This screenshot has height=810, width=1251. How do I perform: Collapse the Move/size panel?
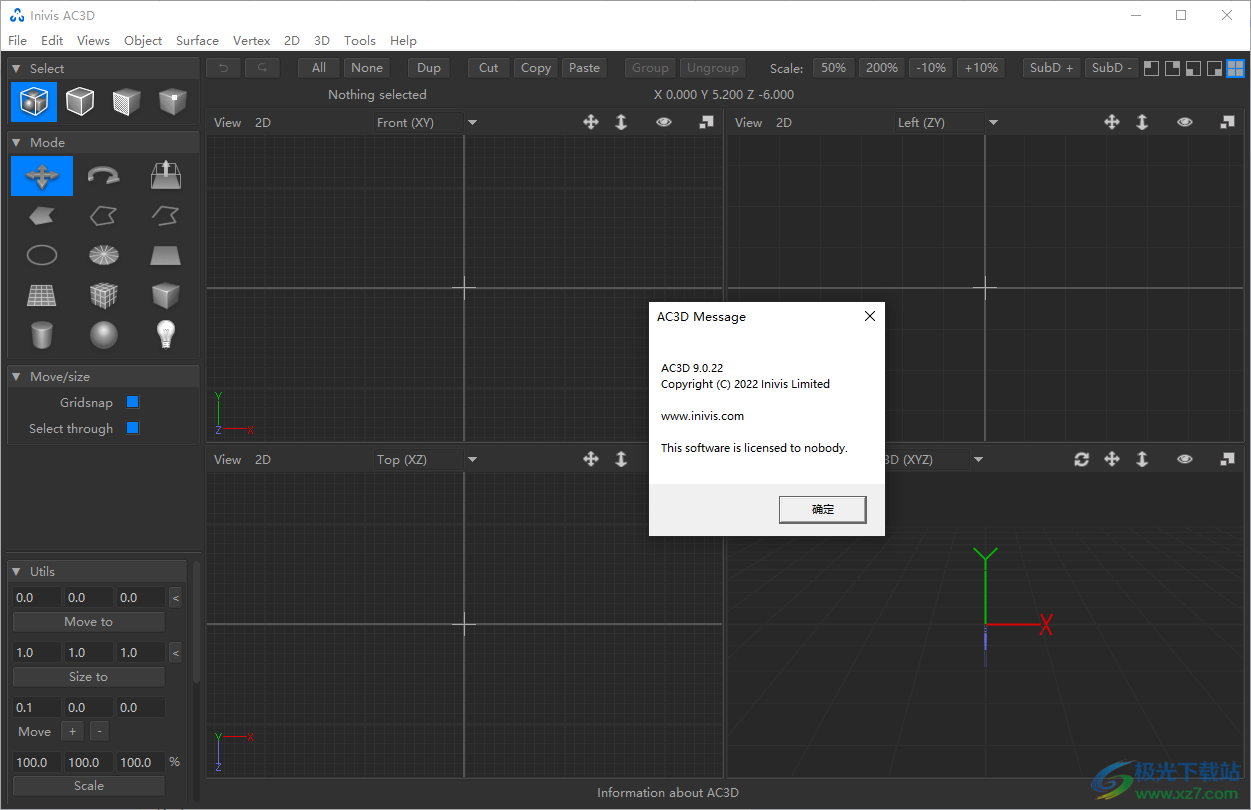[16, 377]
